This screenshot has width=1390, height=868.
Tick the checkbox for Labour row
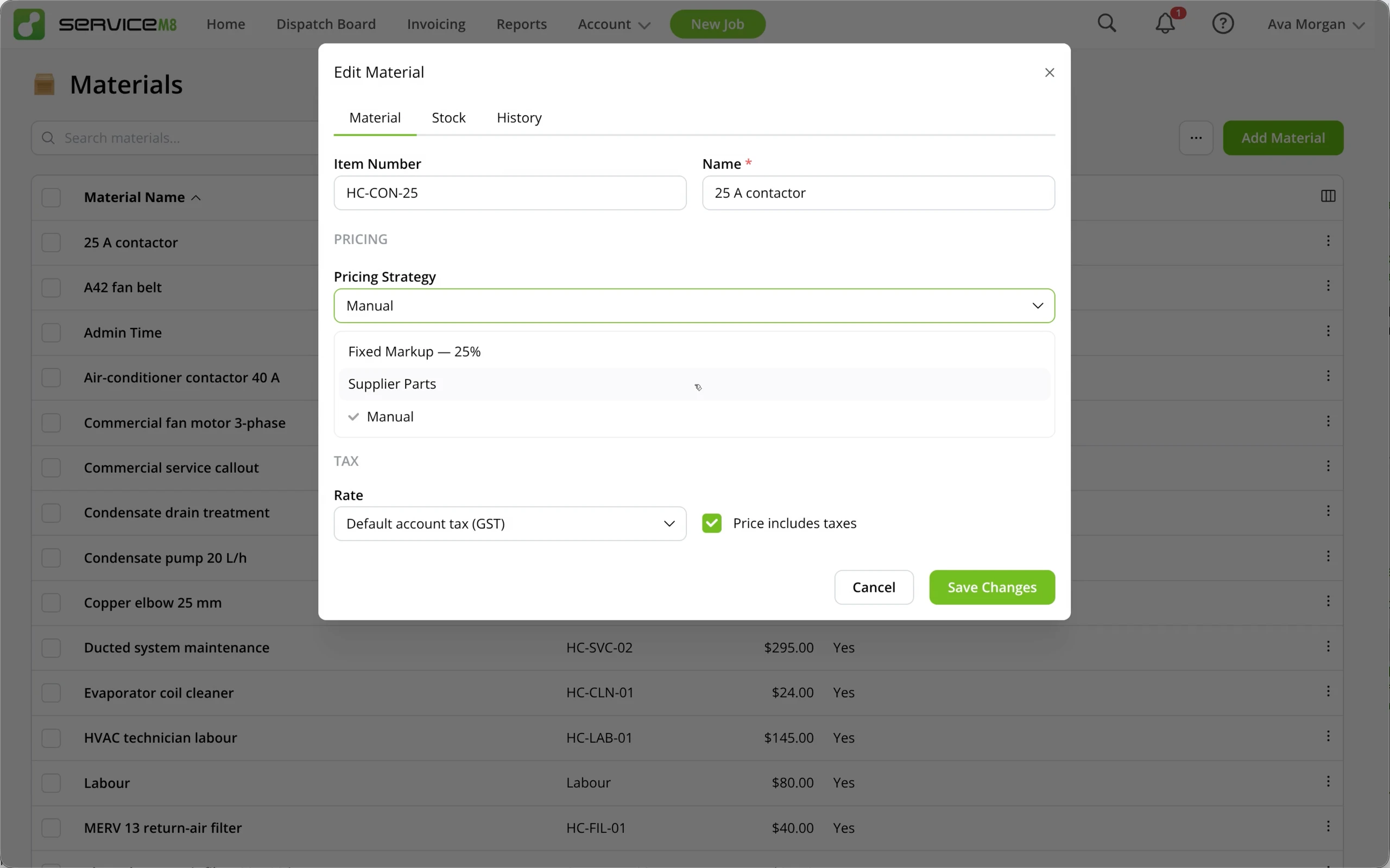pyautogui.click(x=51, y=783)
